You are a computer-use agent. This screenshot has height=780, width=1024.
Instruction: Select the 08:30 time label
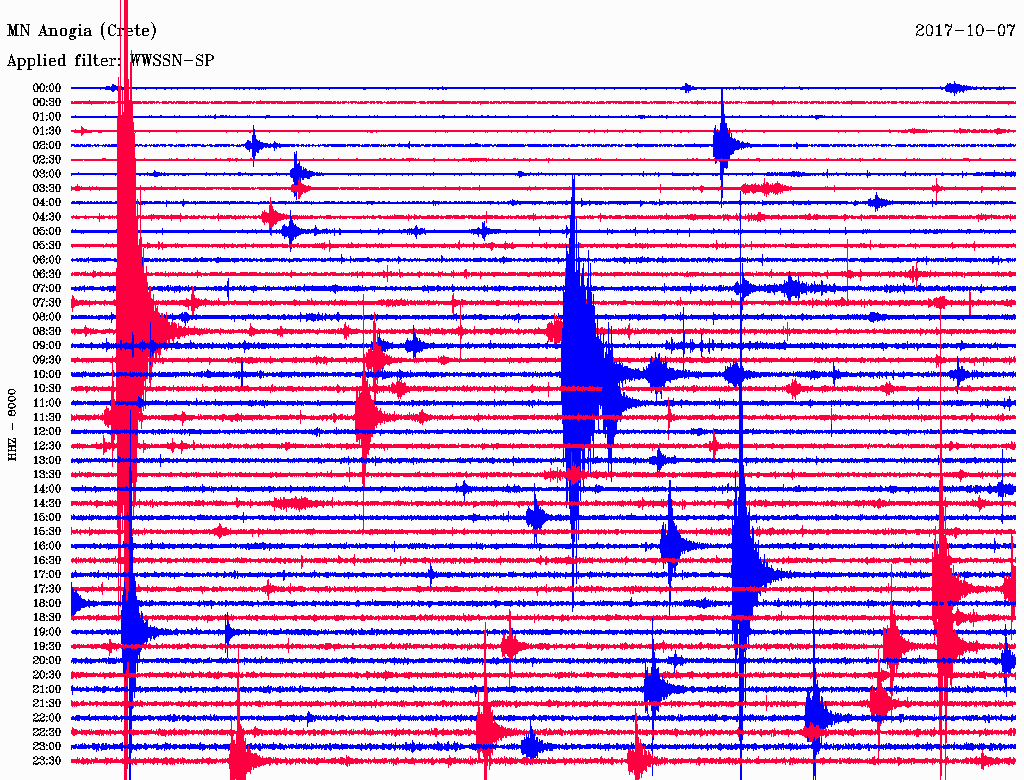[47, 332]
